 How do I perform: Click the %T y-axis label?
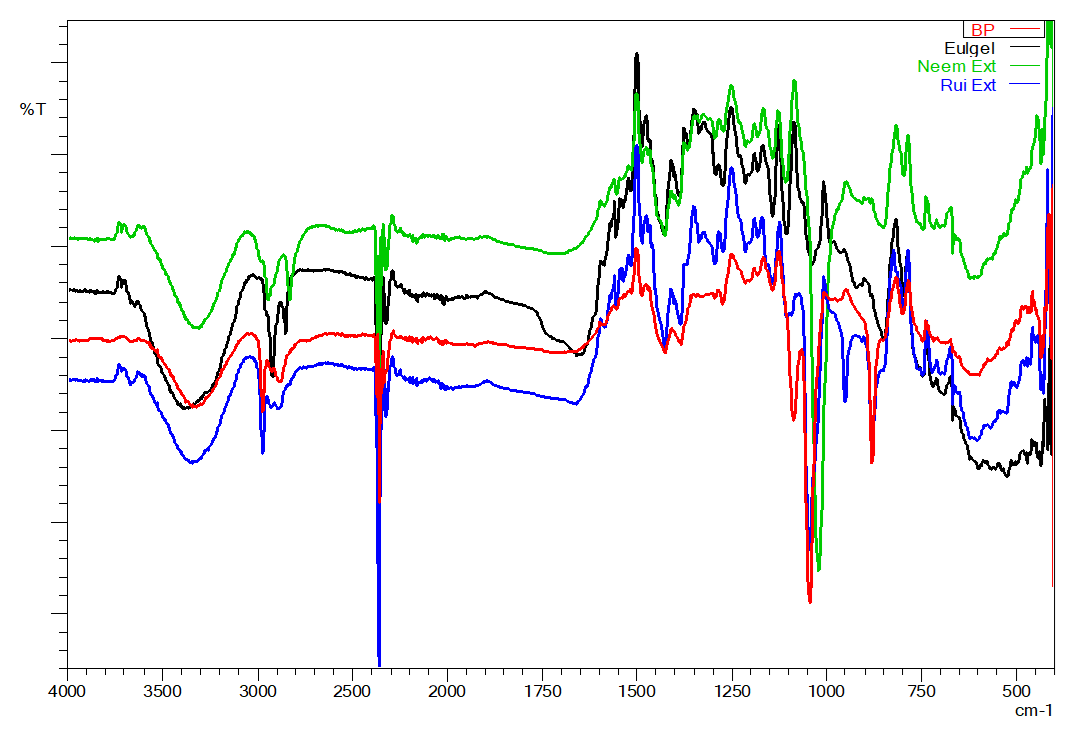pyautogui.click(x=33, y=109)
